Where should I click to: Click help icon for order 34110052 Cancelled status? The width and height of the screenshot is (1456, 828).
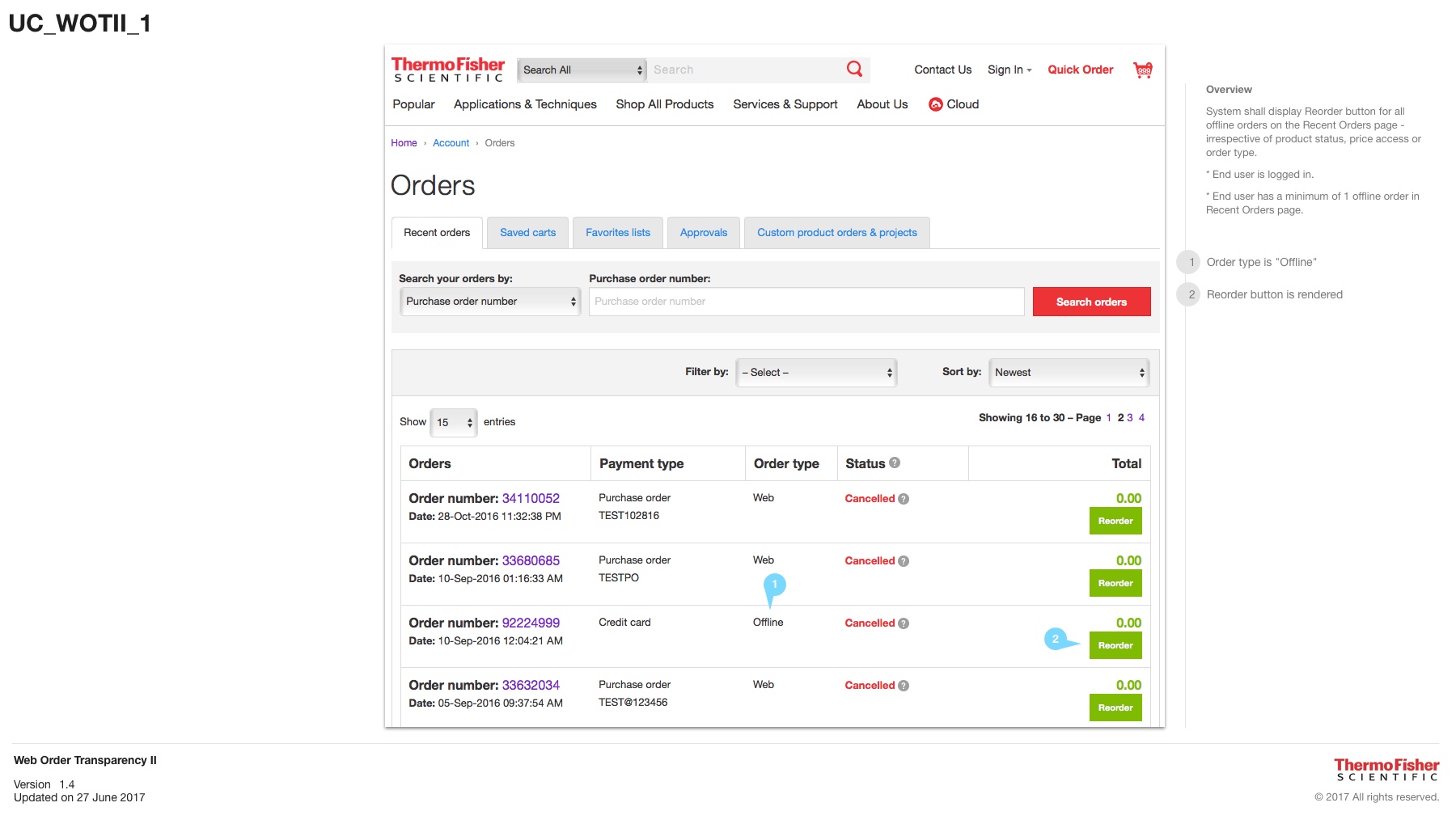(904, 499)
